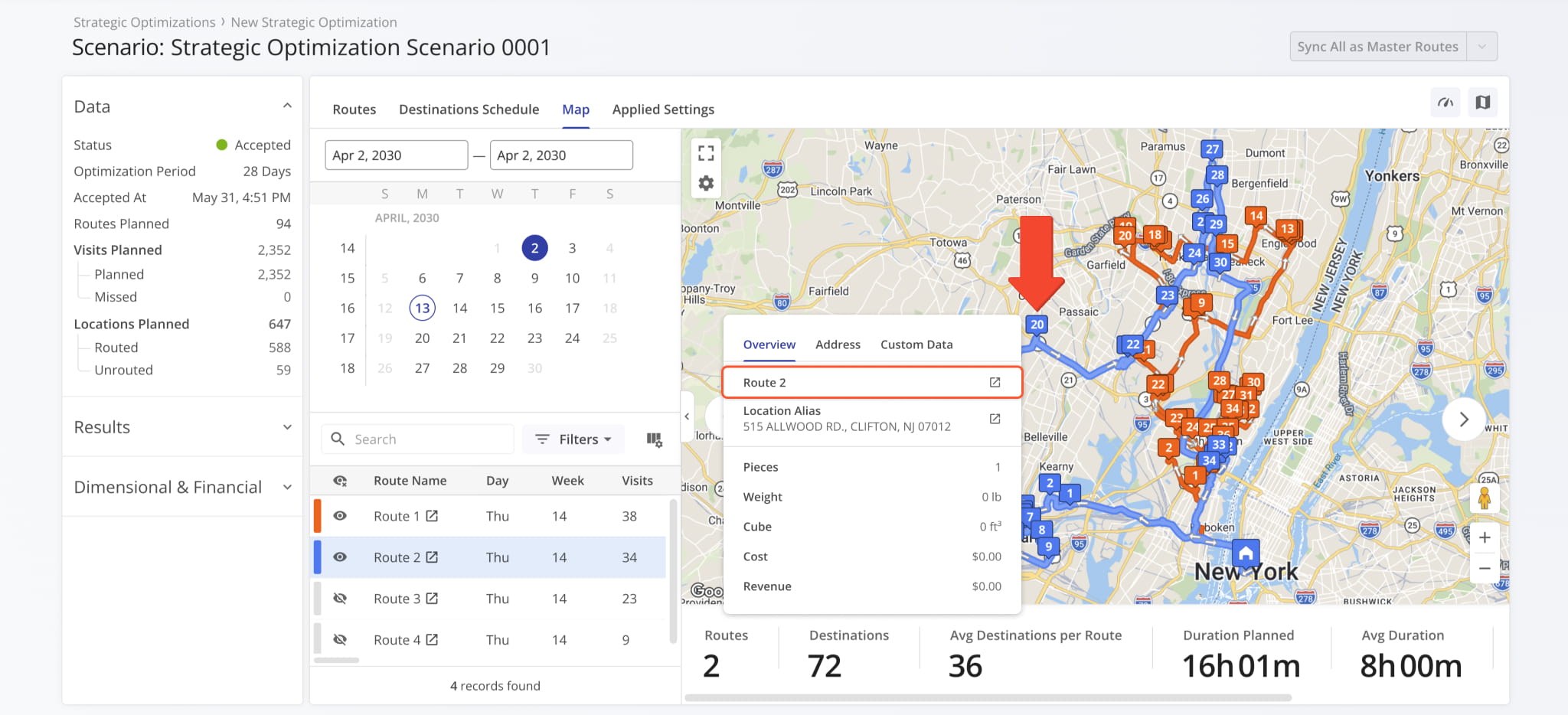Switch to Destinations Schedule tab

(469, 109)
